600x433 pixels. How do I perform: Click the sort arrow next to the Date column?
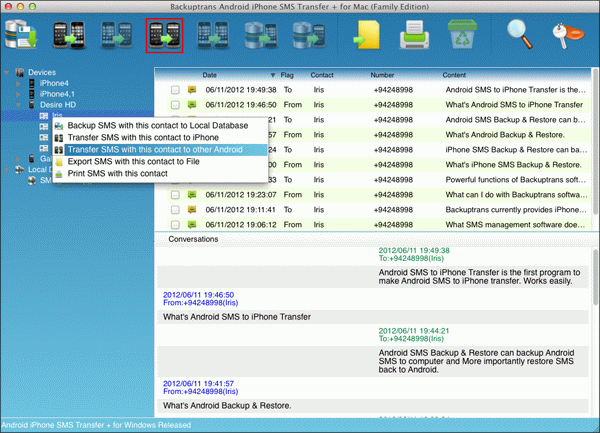[x=273, y=75]
